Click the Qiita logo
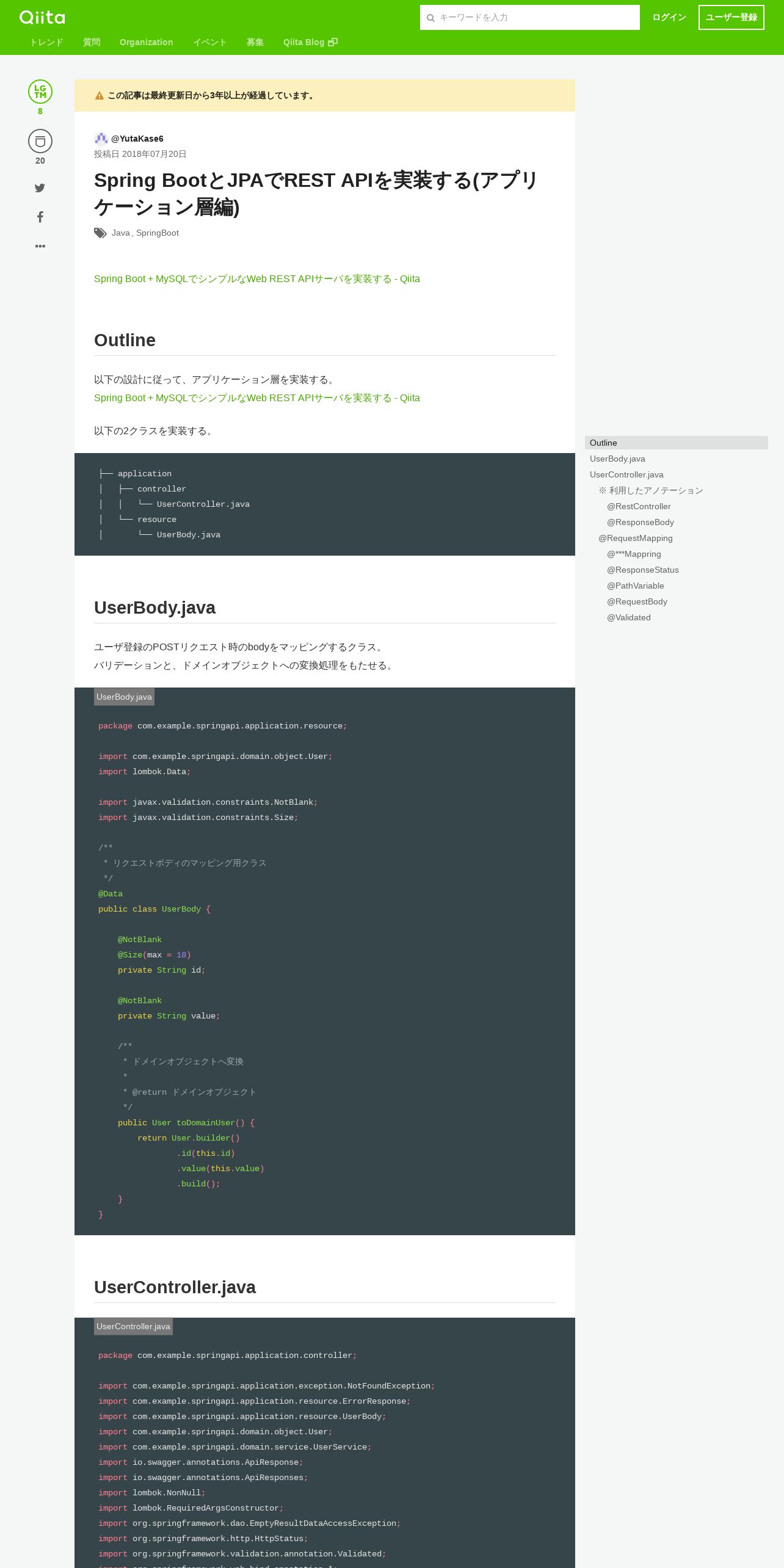 pyautogui.click(x=42, y=17)
